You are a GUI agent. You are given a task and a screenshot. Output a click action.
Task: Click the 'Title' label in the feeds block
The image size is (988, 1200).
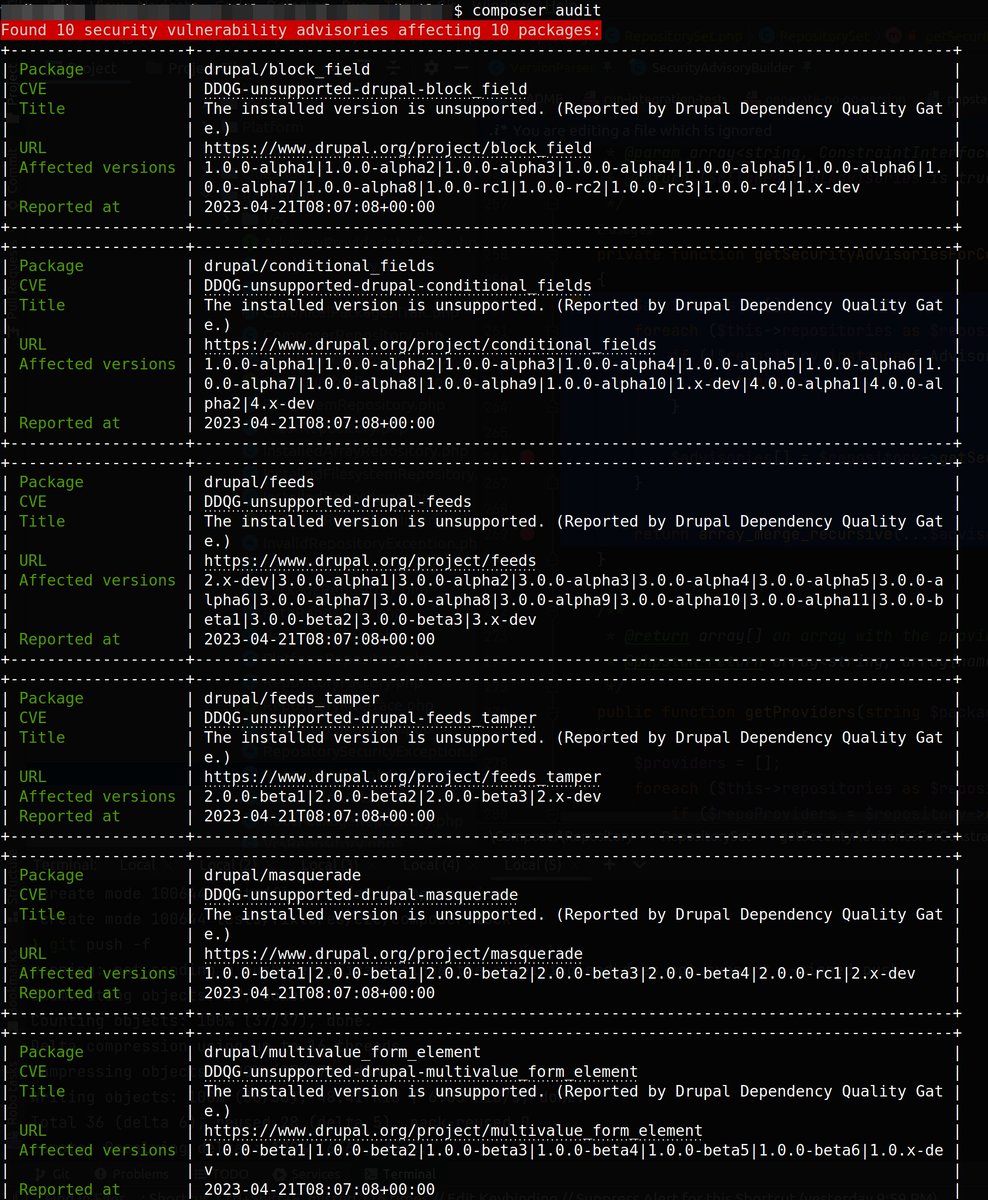click(x=42, y=521)
